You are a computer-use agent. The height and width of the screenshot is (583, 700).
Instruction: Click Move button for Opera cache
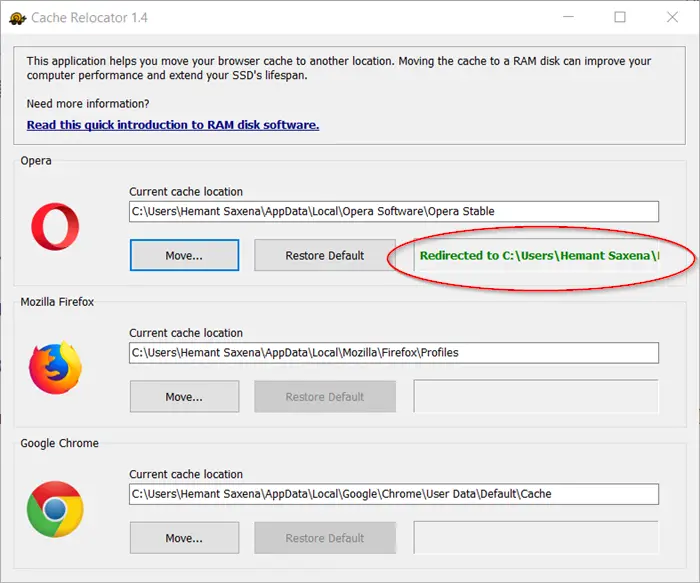coord(184,255)
